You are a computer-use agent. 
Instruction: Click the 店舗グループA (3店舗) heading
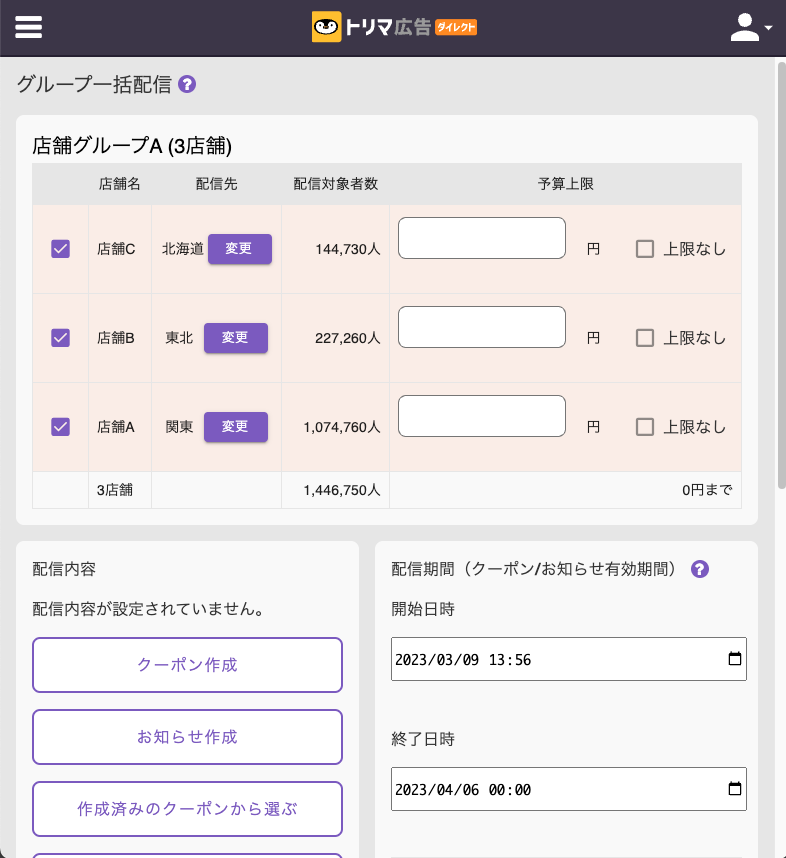pos(132,146)
